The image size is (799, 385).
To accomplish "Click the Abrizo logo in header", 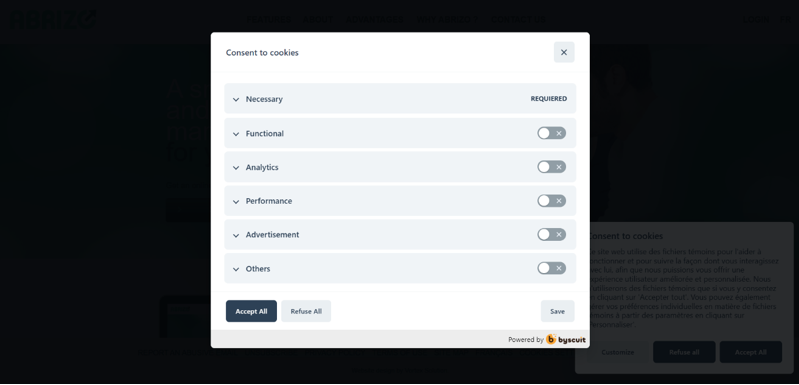I will pyautogui.click(x=53, y=19).
